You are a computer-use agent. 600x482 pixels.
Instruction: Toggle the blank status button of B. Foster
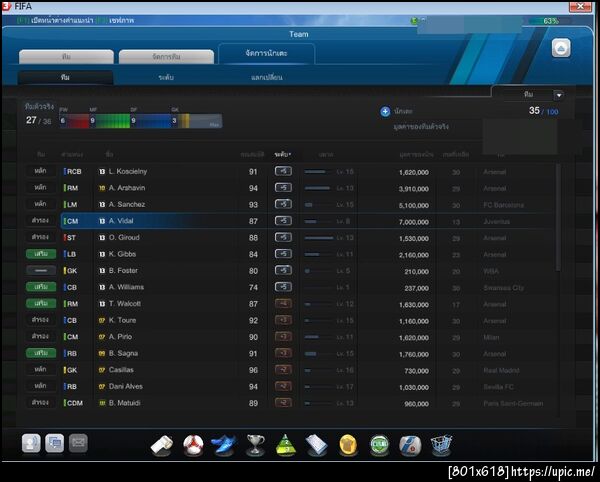pos(41,270)
